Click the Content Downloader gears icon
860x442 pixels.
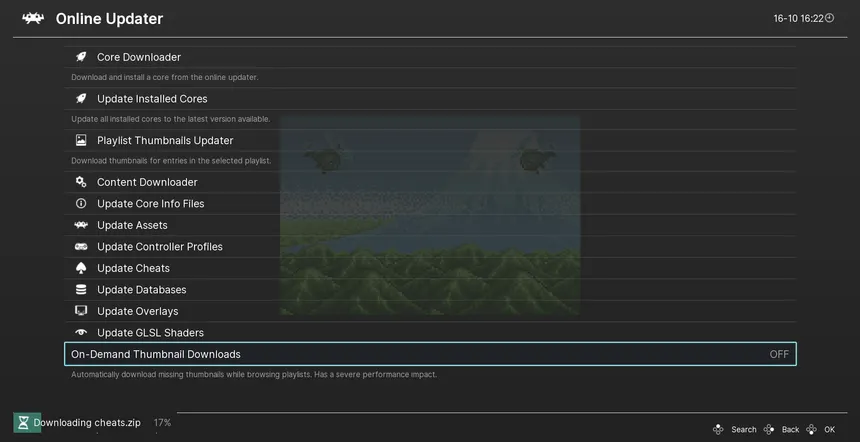(81, 182)
